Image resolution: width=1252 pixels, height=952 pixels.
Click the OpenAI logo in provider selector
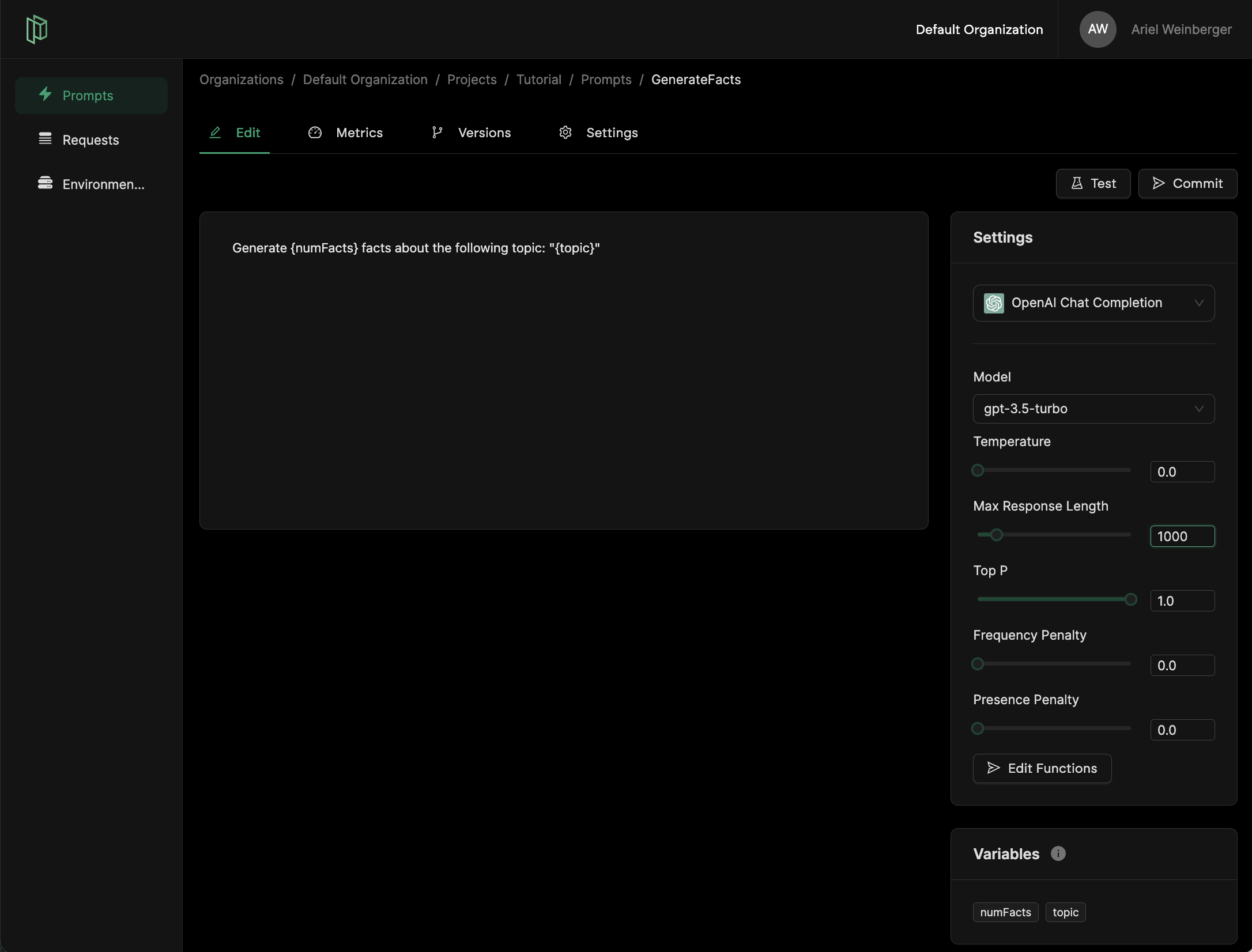tap(994, 303)
